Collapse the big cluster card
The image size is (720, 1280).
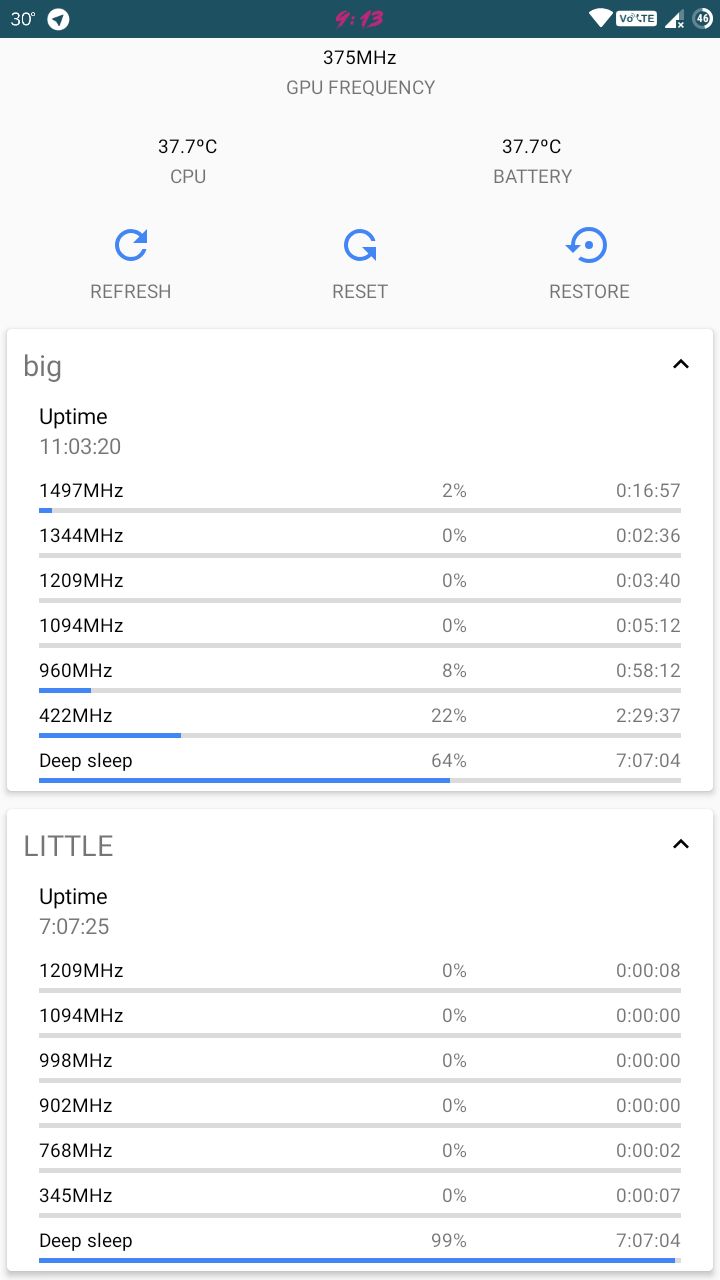click(x=681, y=364)
